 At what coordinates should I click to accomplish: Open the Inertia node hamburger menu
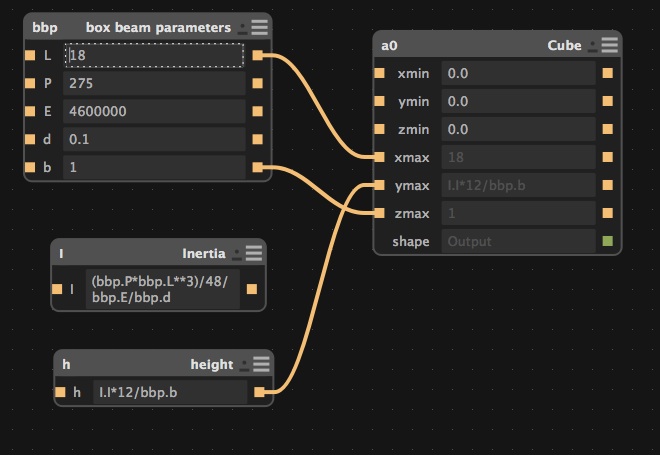pyautogui.click(x=254, y=254)
